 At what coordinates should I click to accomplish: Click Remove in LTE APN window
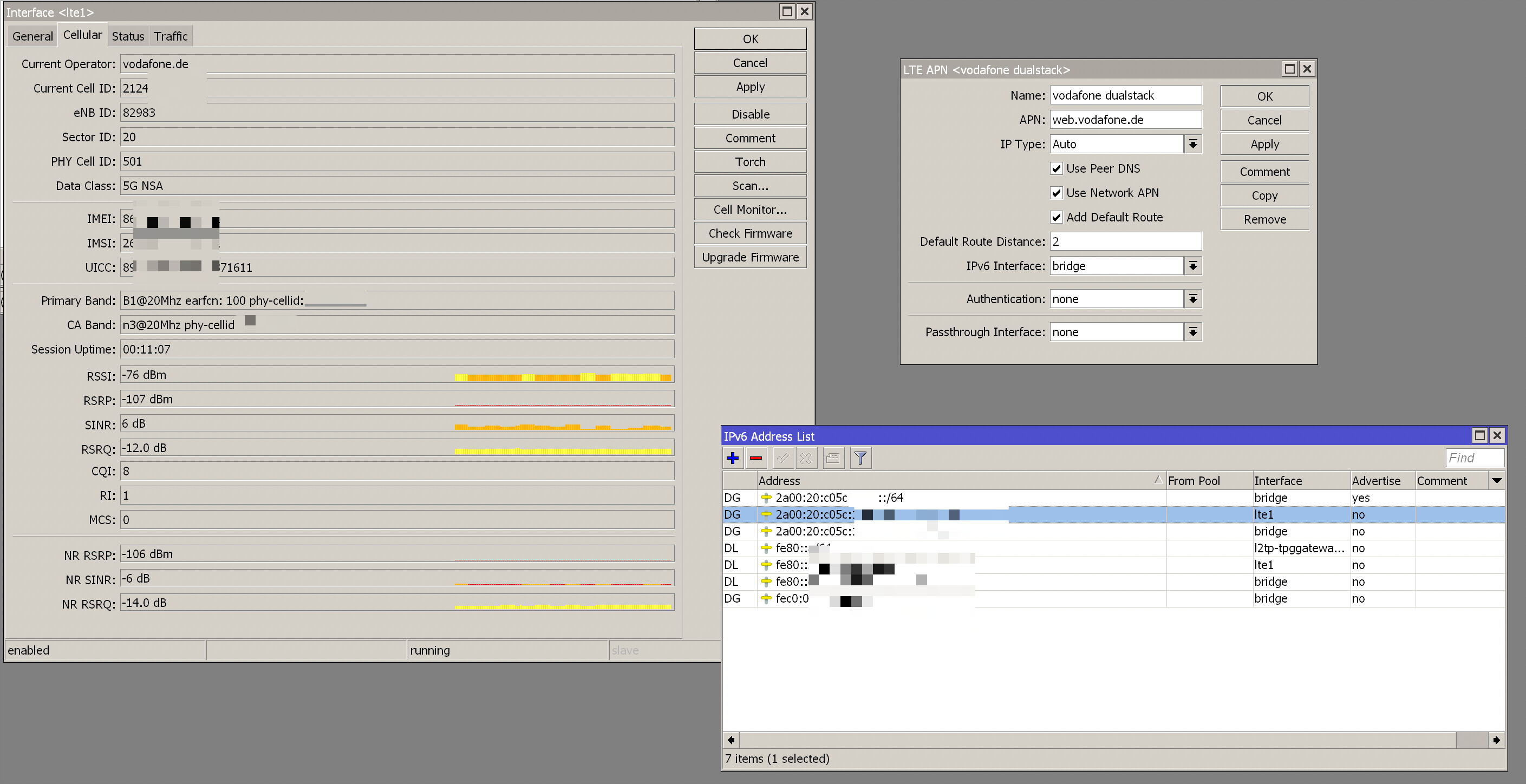[x=1265, y=219]
